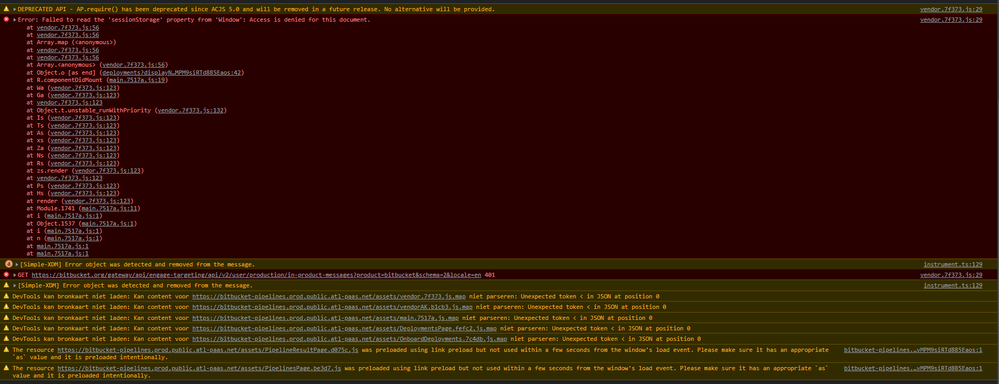Open vendor.7f373.js:29 source of sessionStorage Error row

pyautogui.click(x=951, y=20)
